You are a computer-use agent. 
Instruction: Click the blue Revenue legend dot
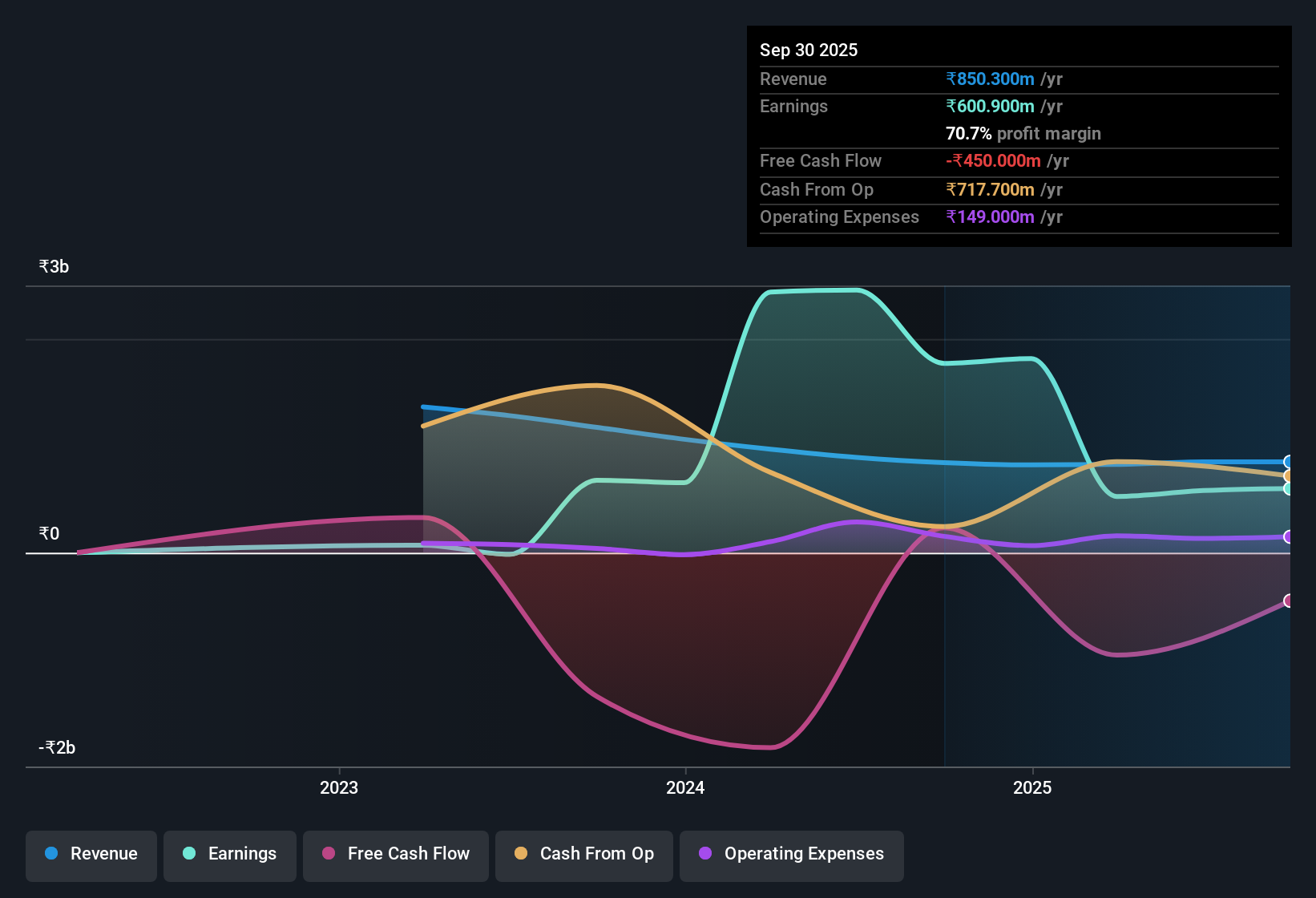click(51, 853)
